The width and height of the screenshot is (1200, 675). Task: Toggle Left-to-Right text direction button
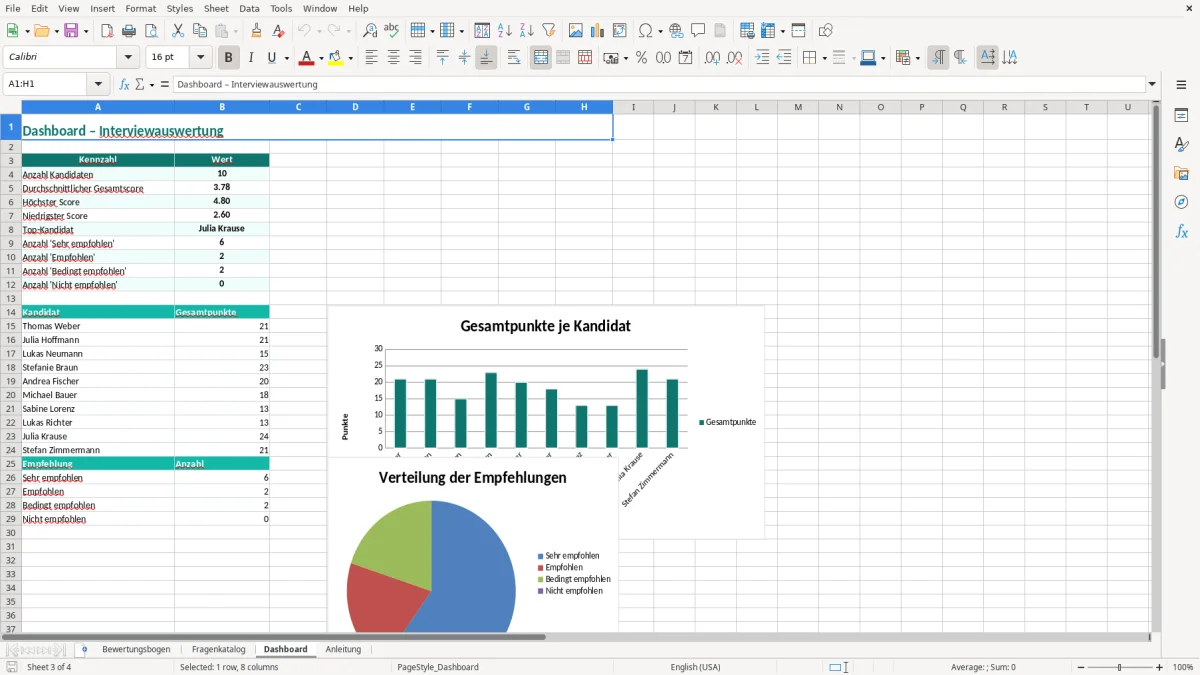click(x=938, y=58)
